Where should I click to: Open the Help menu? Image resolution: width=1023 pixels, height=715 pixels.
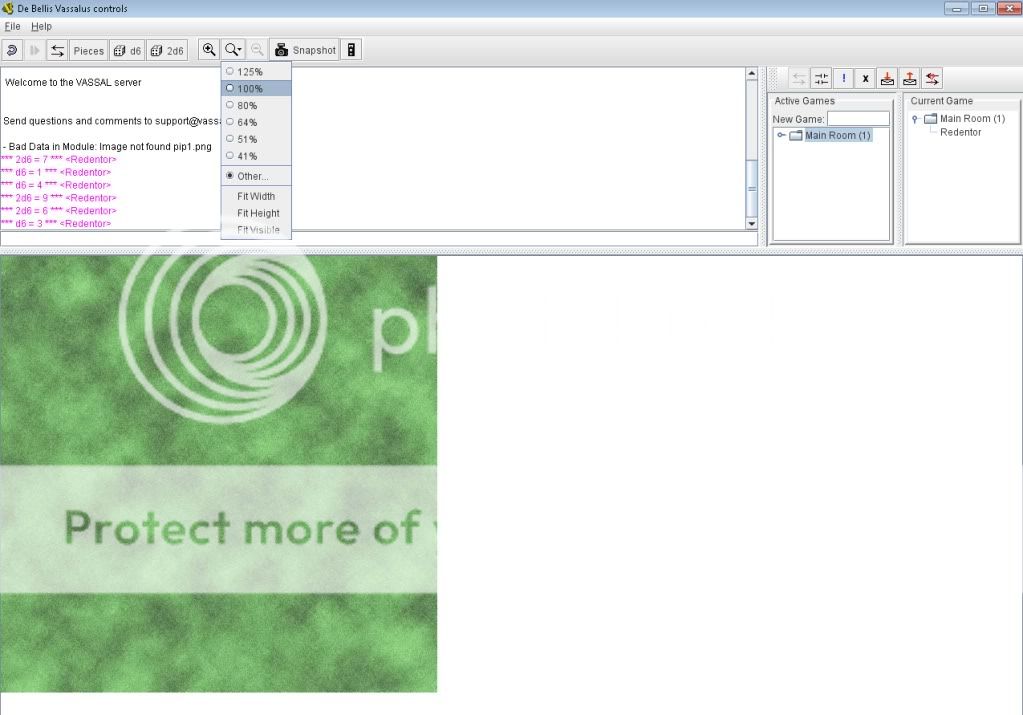tap(41, 27)
